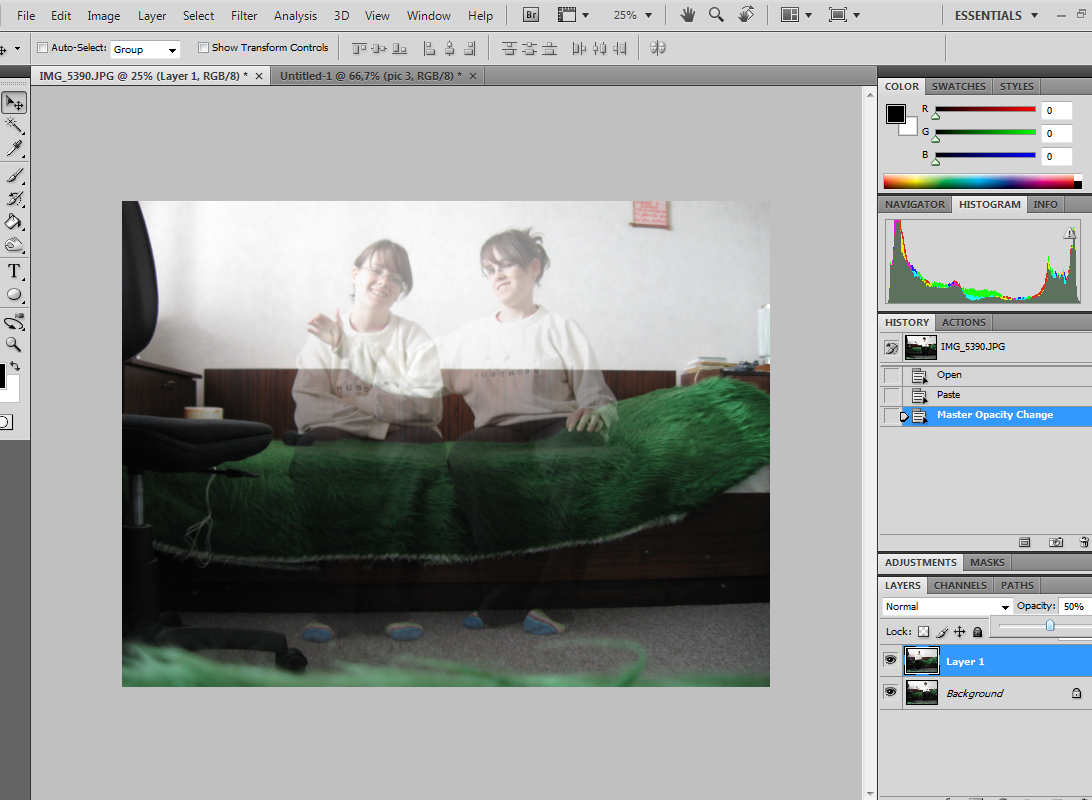Select the Open history state
1092x800 pixels.
point(949,375)
